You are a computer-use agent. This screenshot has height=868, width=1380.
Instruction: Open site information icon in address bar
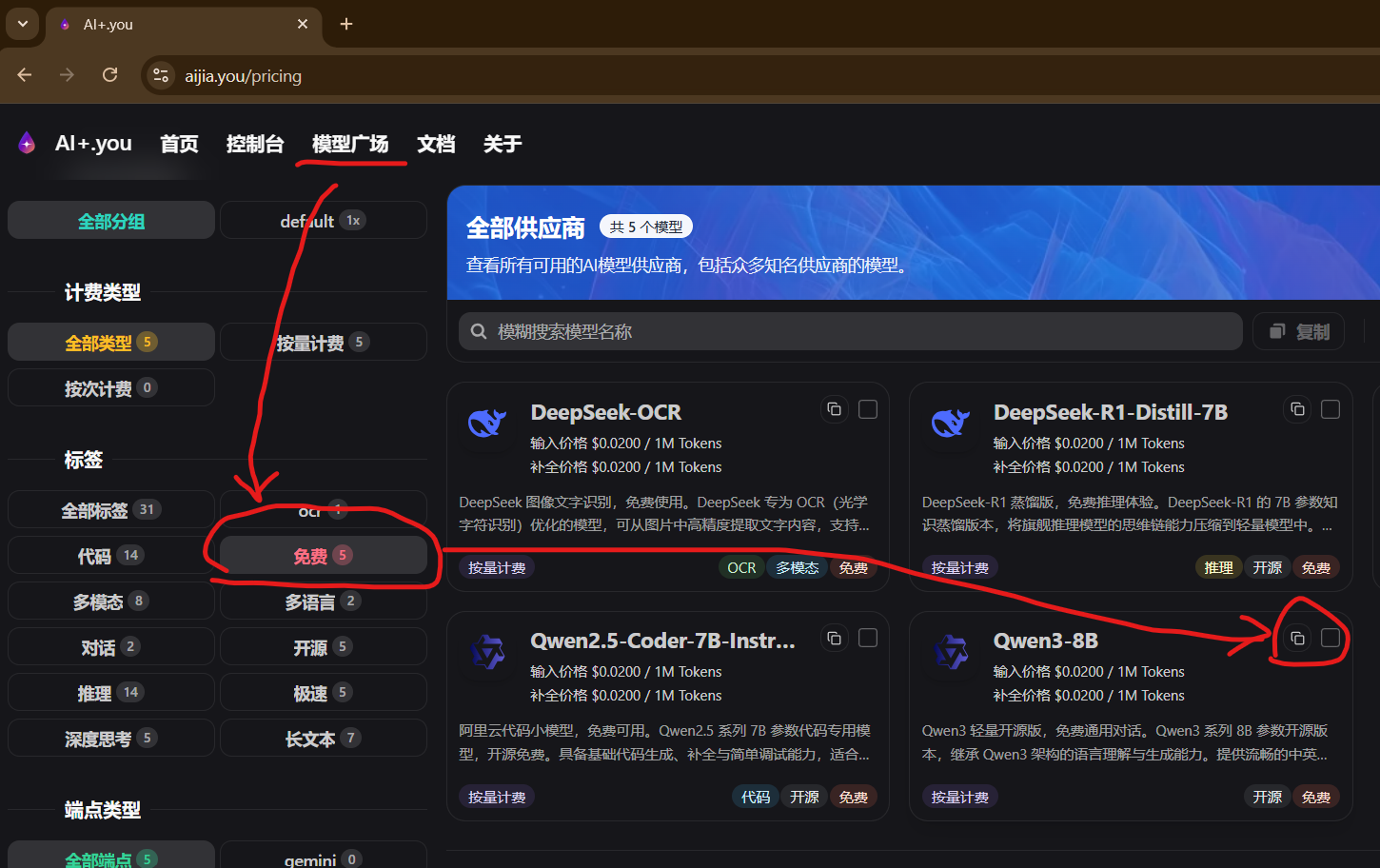[x=161, y=75]
